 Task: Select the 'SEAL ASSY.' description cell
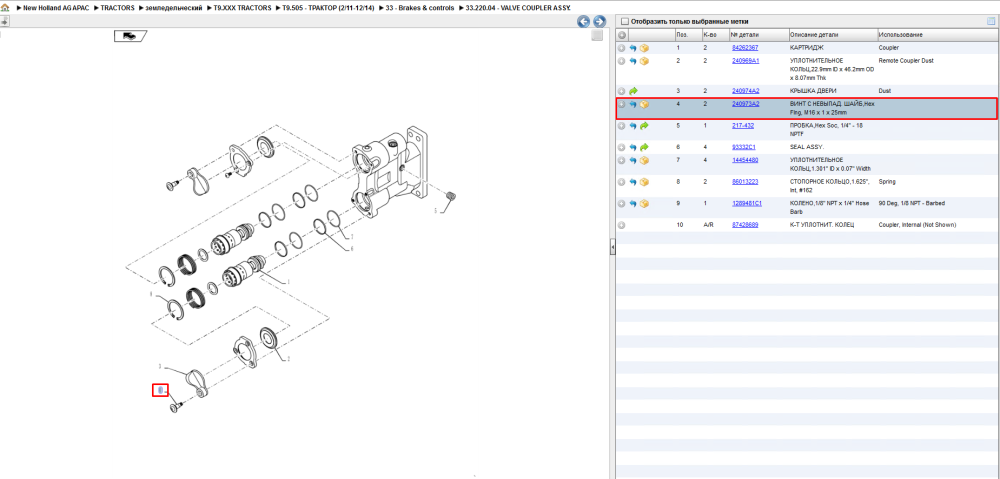coord(805,147)
